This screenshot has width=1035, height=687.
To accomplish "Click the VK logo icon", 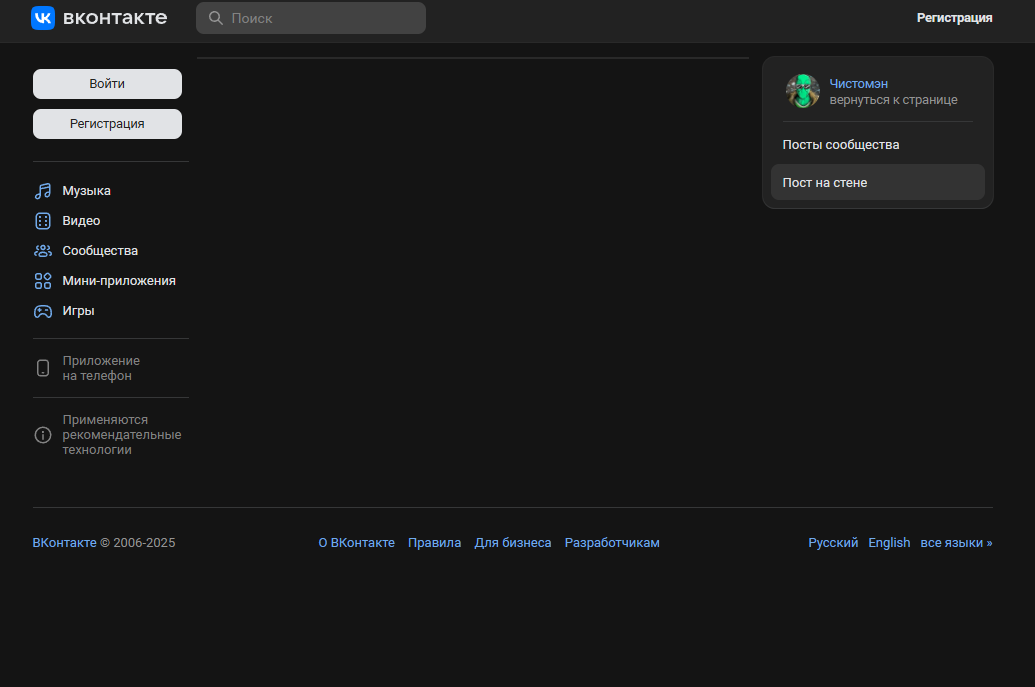I will click(43, 18).
